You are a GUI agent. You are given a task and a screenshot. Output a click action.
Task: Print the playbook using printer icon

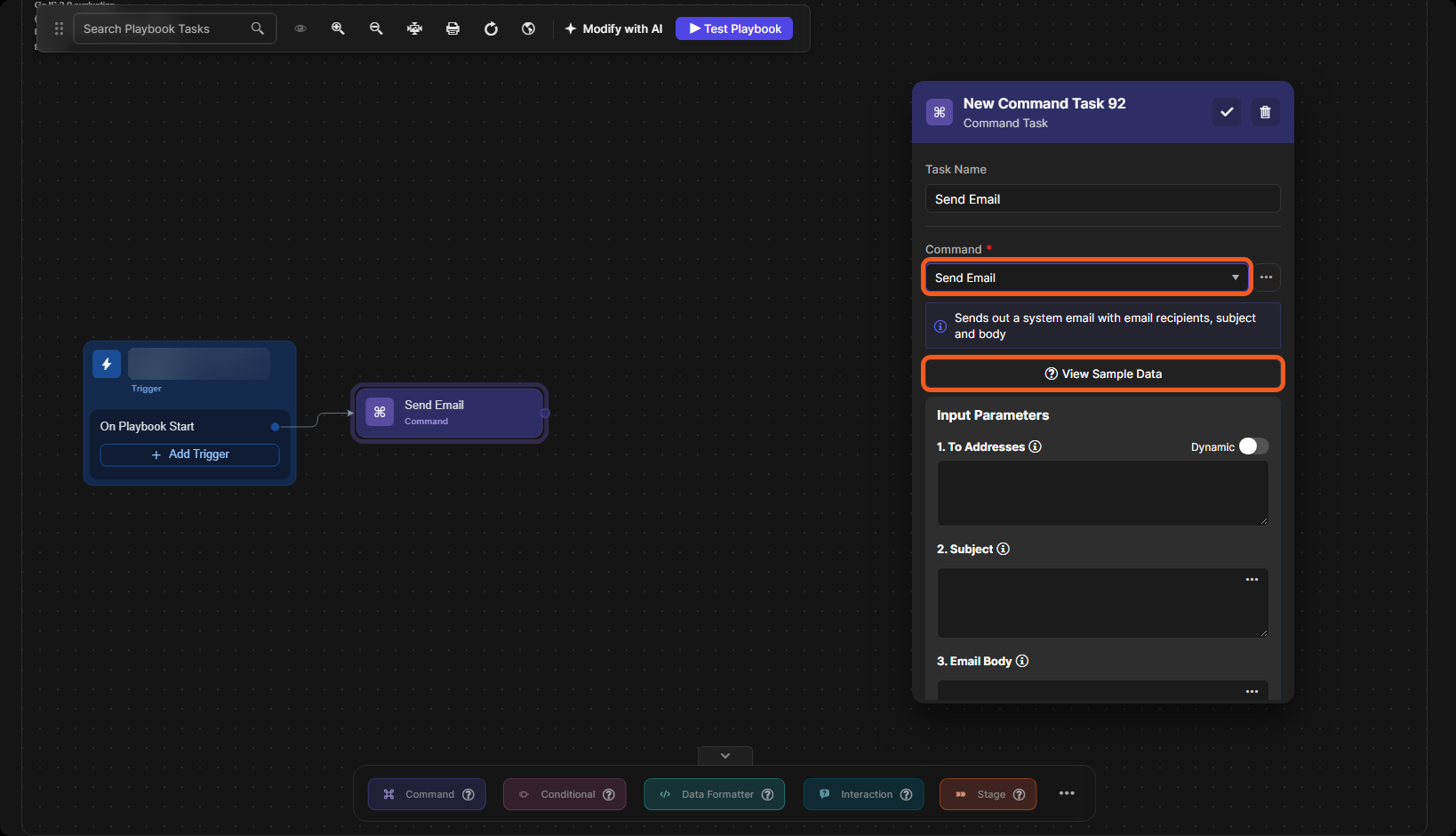point(452,28)
